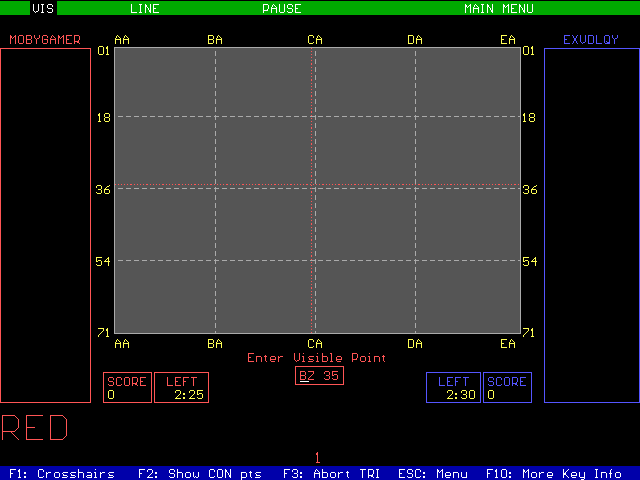Click the left 54 row label

pyautogui.click(x=103, y=262)
